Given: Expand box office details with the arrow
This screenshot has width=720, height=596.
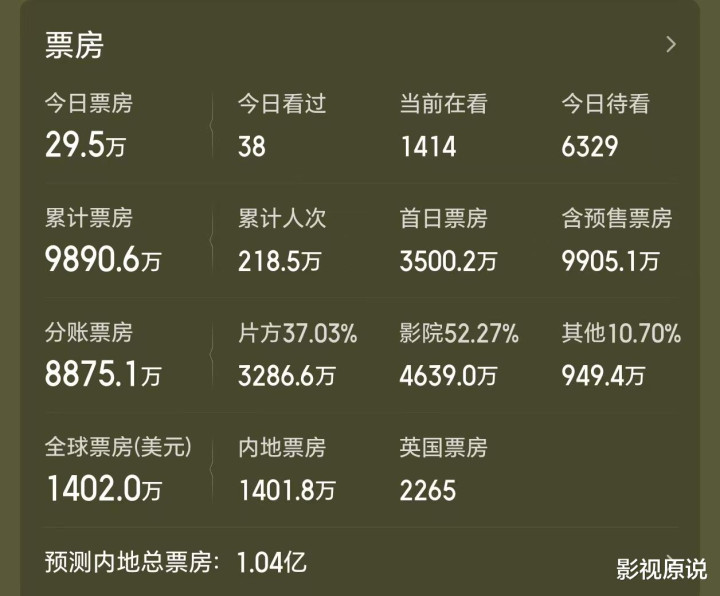Looking at the screenshot, I should click(670, 44).
